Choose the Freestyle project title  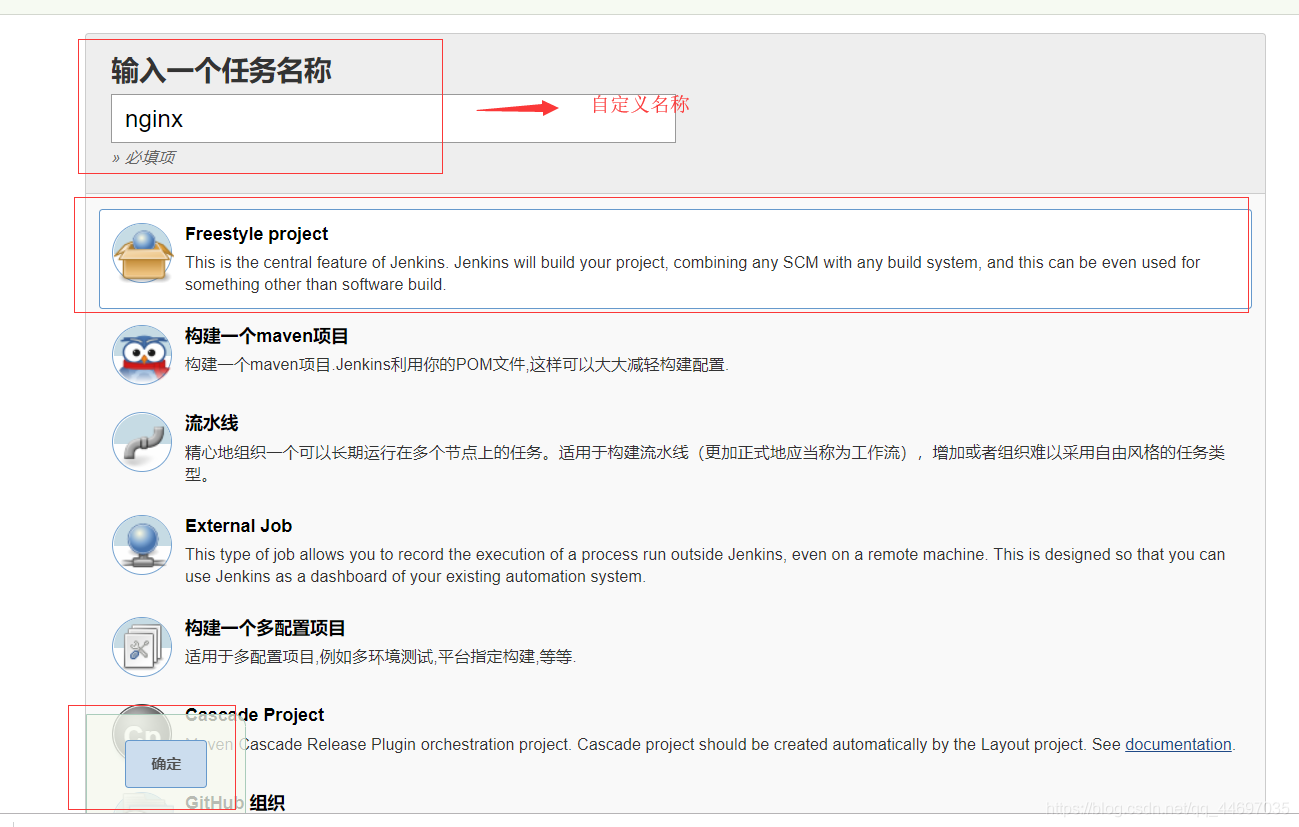pos(256,234)
